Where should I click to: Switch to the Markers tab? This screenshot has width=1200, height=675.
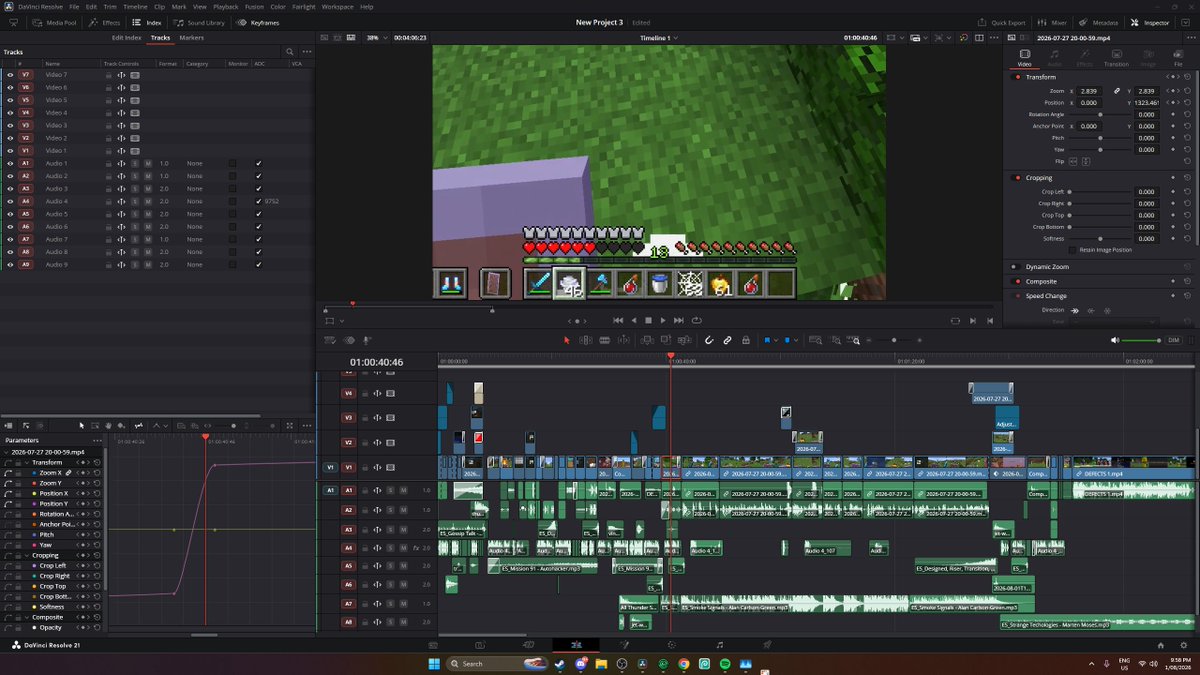click(191, 37)
